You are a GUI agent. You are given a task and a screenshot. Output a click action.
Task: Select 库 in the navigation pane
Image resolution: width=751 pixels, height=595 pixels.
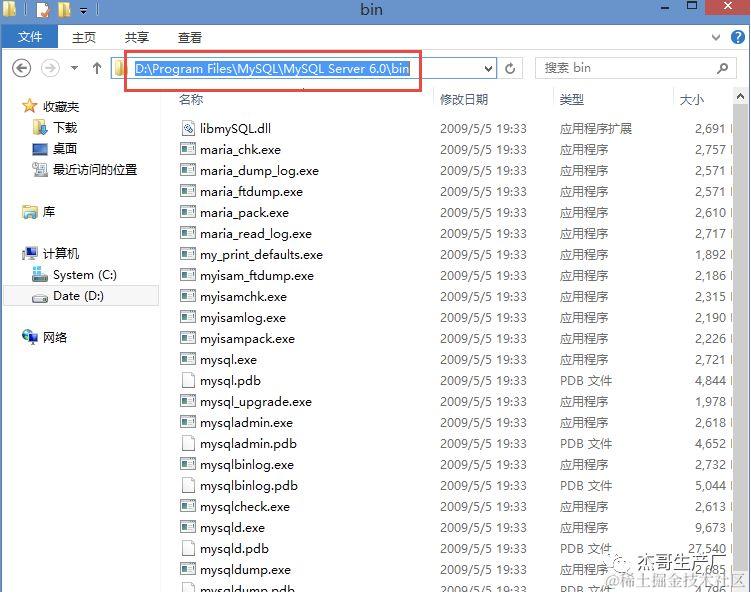(x=48, y=211)
